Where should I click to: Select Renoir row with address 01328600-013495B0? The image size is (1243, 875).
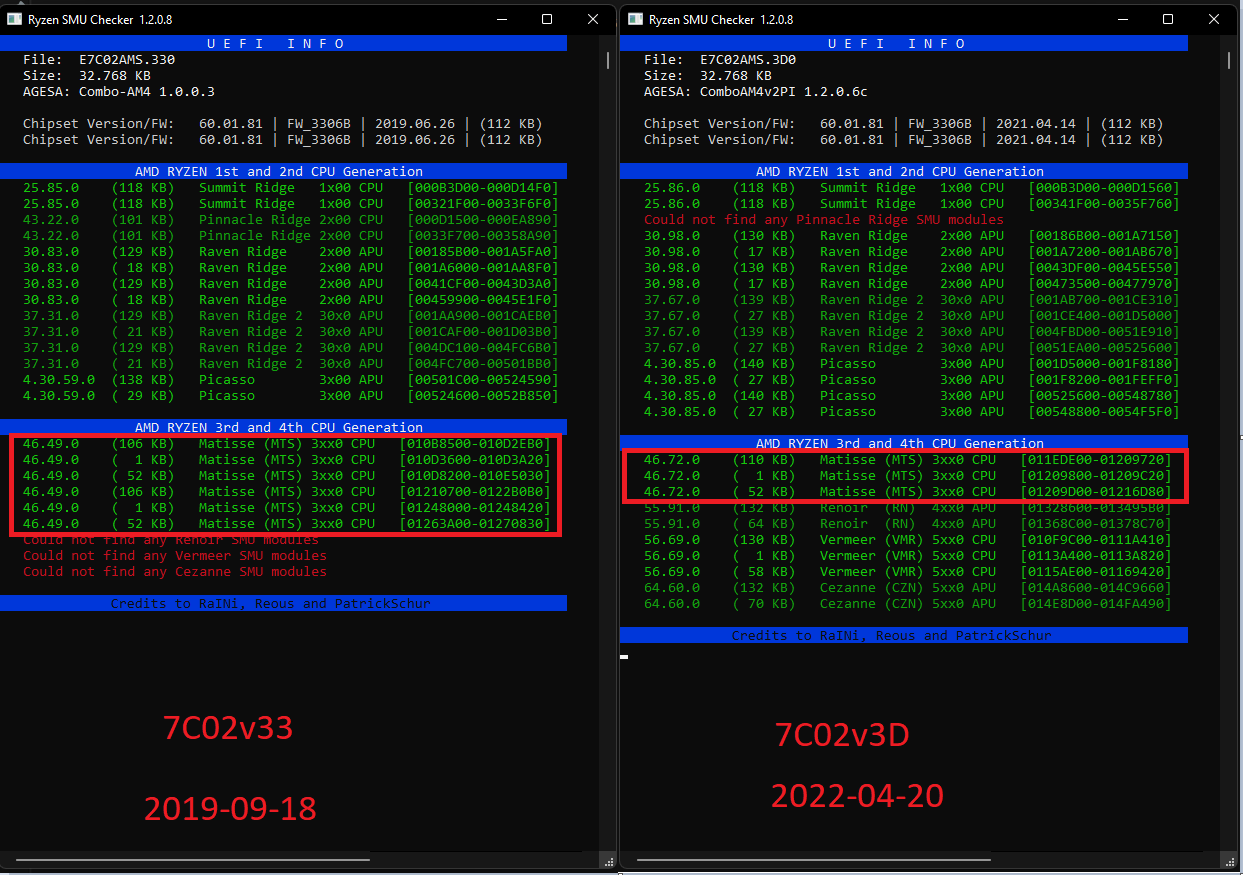coord(908,508)
